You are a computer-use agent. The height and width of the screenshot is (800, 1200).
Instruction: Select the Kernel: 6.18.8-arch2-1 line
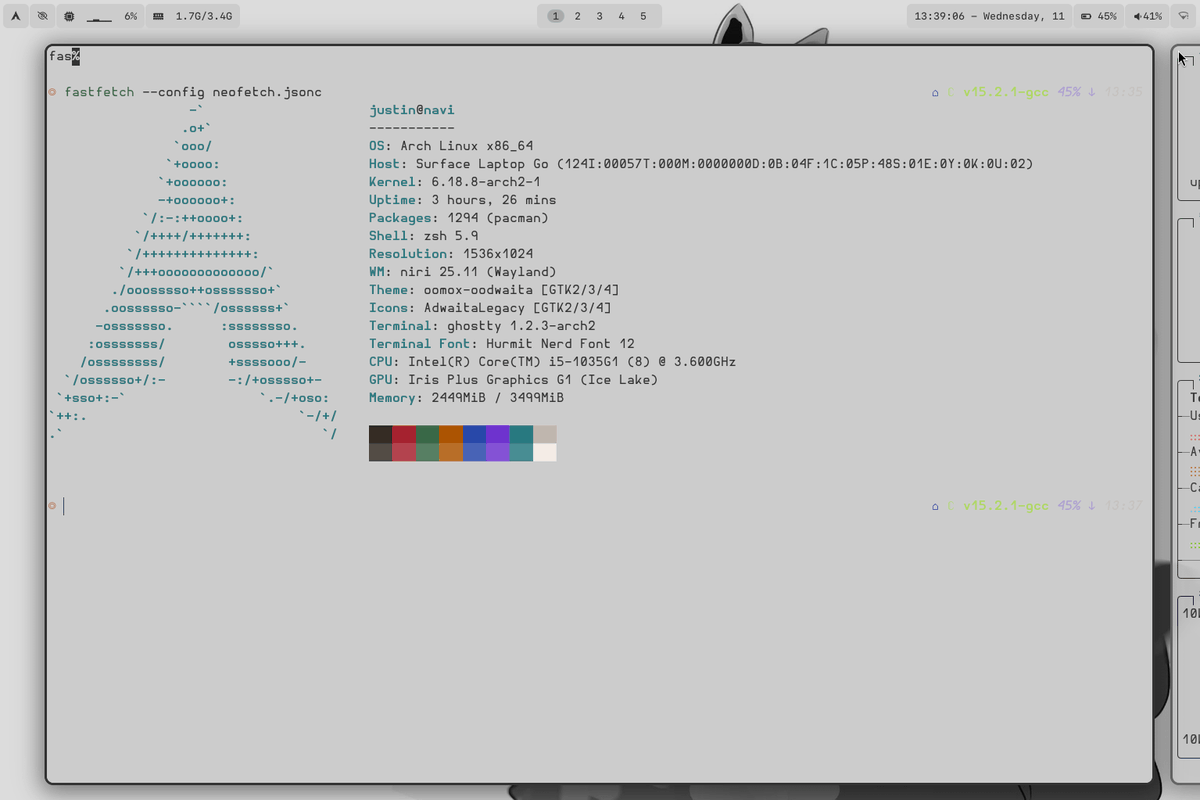pos(455,182)
